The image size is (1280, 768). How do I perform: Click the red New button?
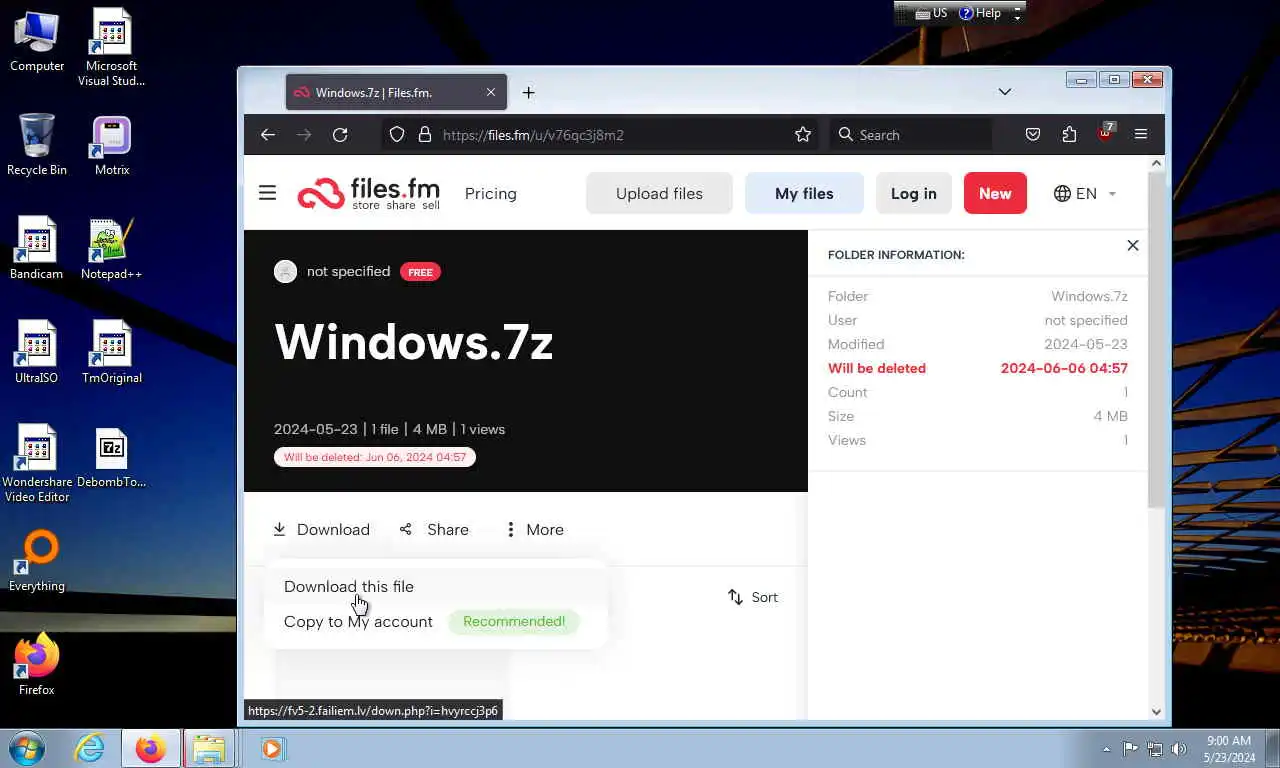coord(995,193)
